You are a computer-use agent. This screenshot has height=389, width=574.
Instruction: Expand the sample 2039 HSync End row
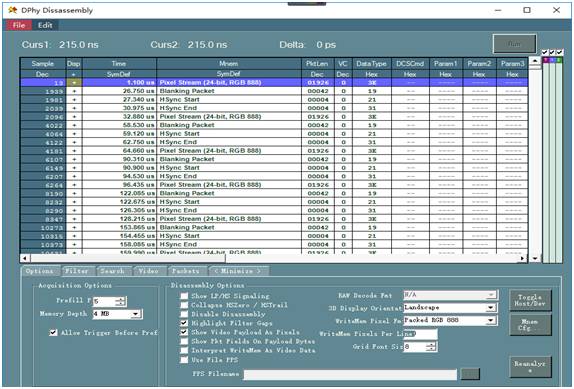pos(74,108)
